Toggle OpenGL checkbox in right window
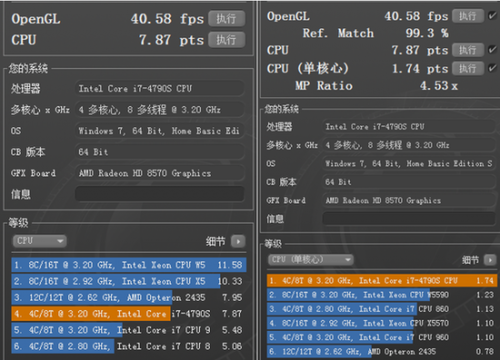 tap(492, 16)
